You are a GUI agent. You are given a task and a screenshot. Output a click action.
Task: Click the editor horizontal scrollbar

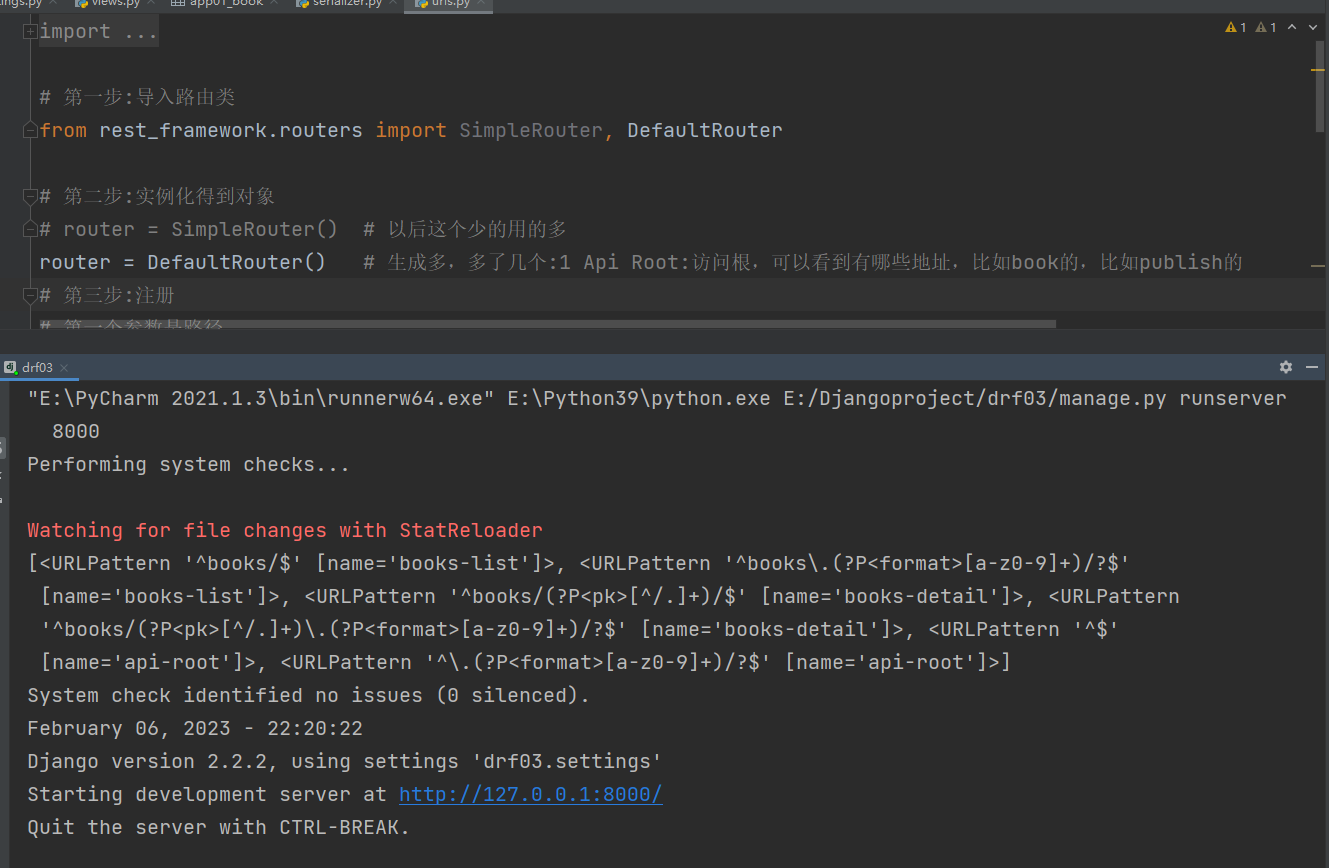click(548, 324)
